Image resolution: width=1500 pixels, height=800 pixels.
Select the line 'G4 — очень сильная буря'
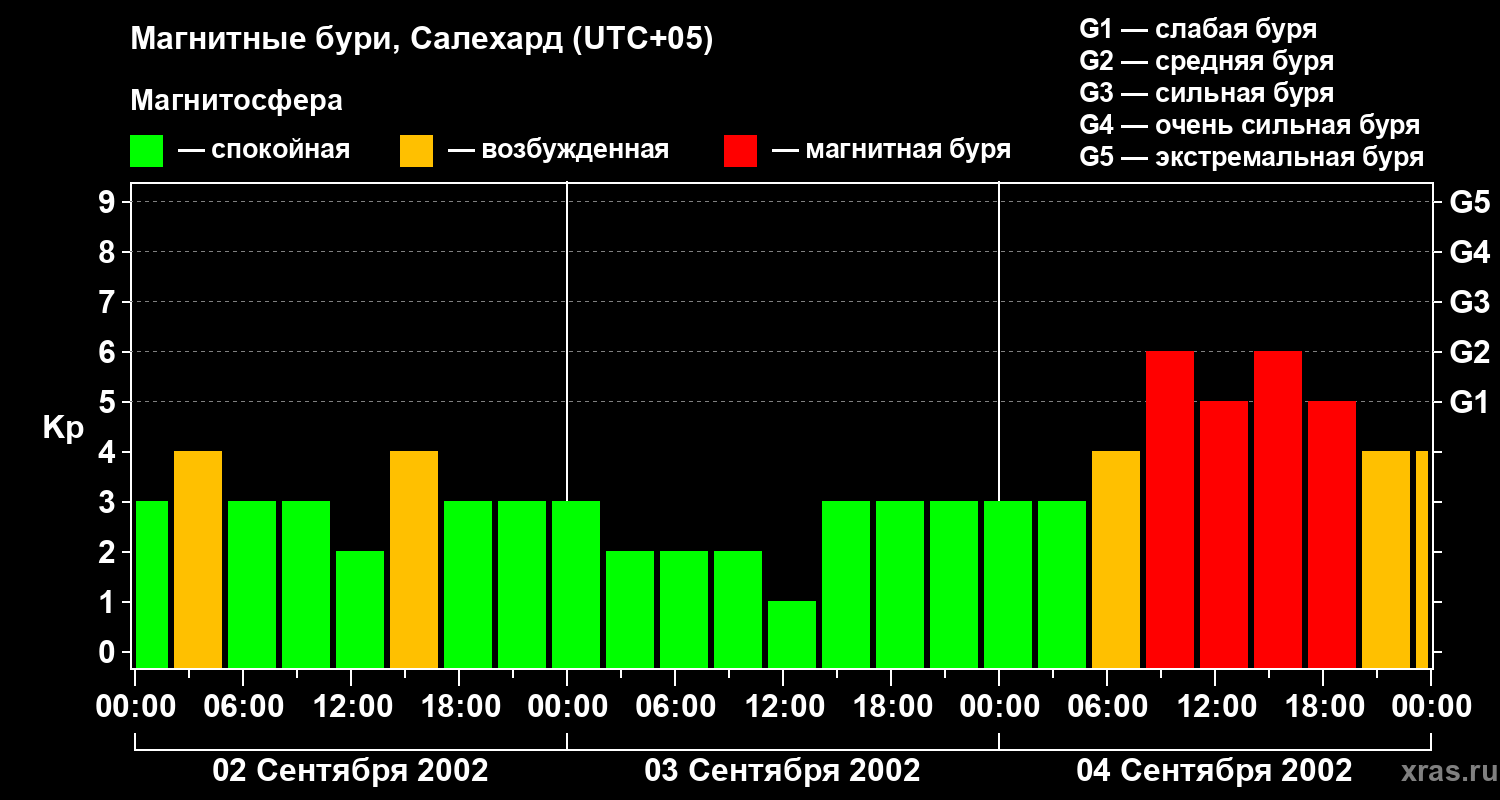point(1250,125)
